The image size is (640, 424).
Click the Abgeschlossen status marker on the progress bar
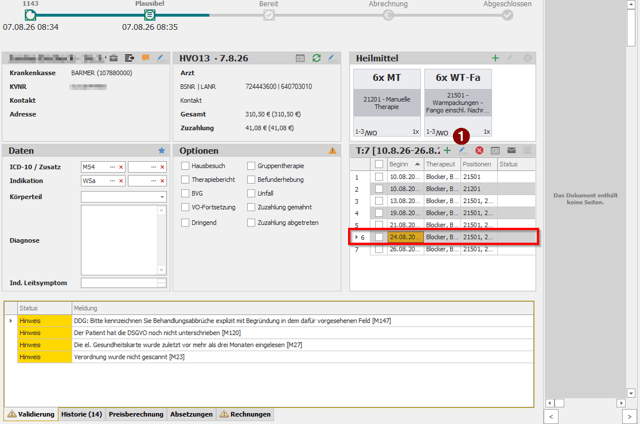pyautogui.click(x=507, y=15)
